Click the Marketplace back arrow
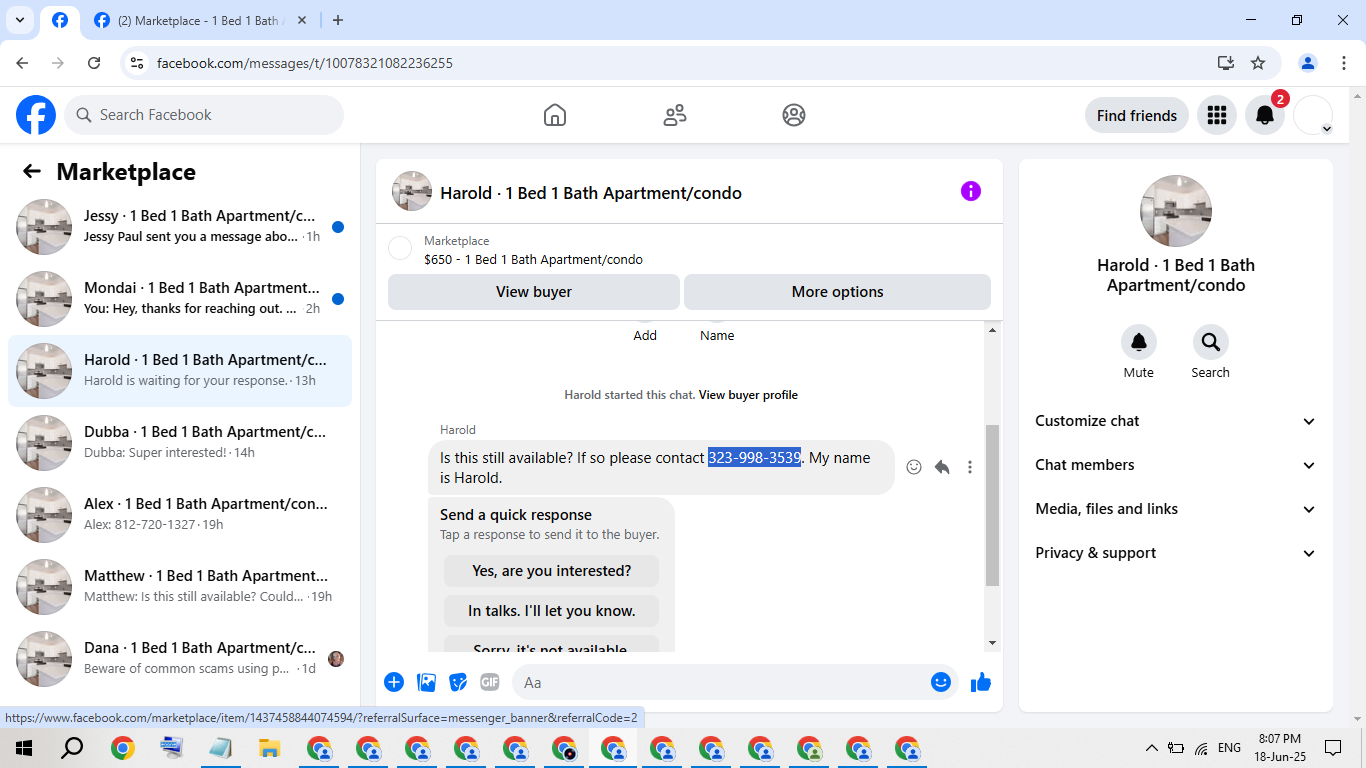 point(32,171)
